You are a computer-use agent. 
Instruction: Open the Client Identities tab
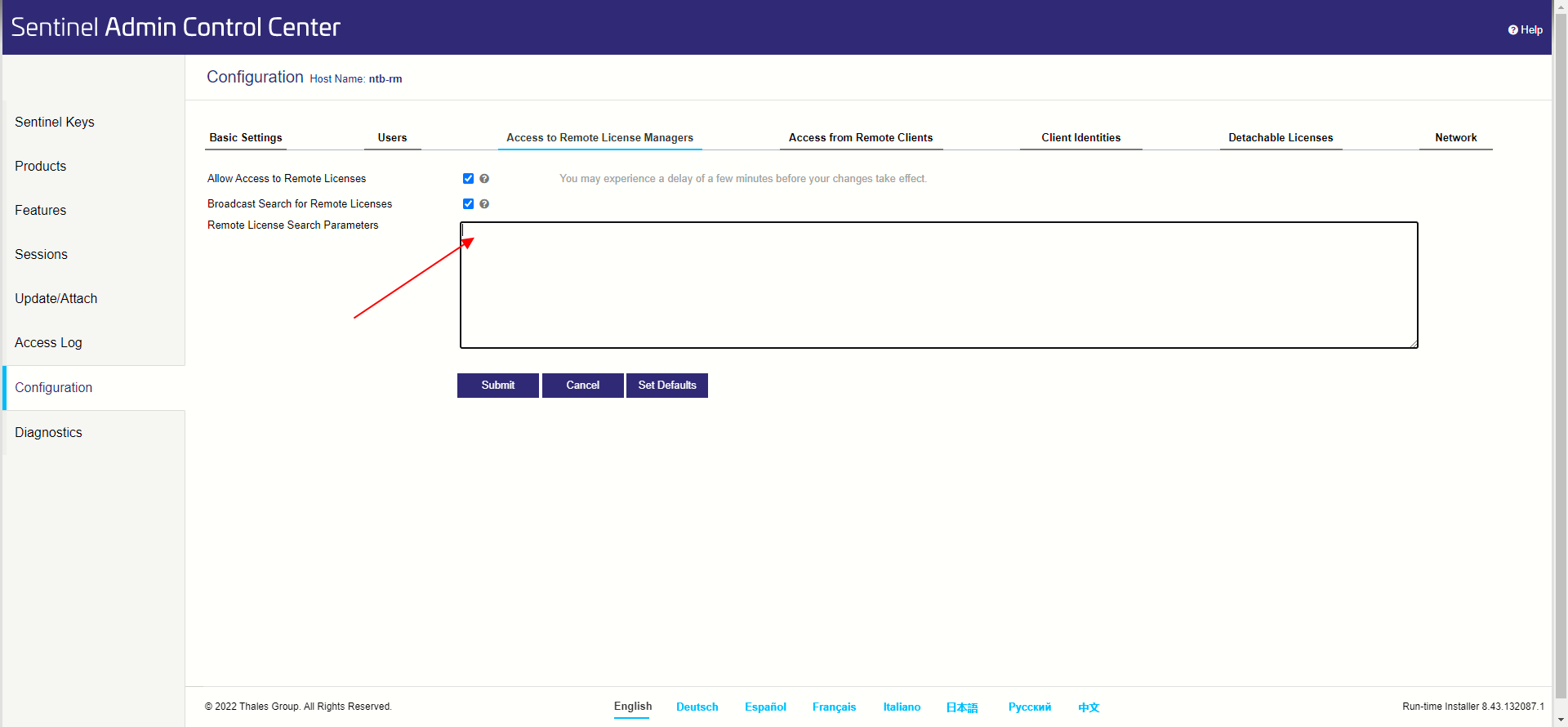pyautogui.click(x=1081, y=138)
